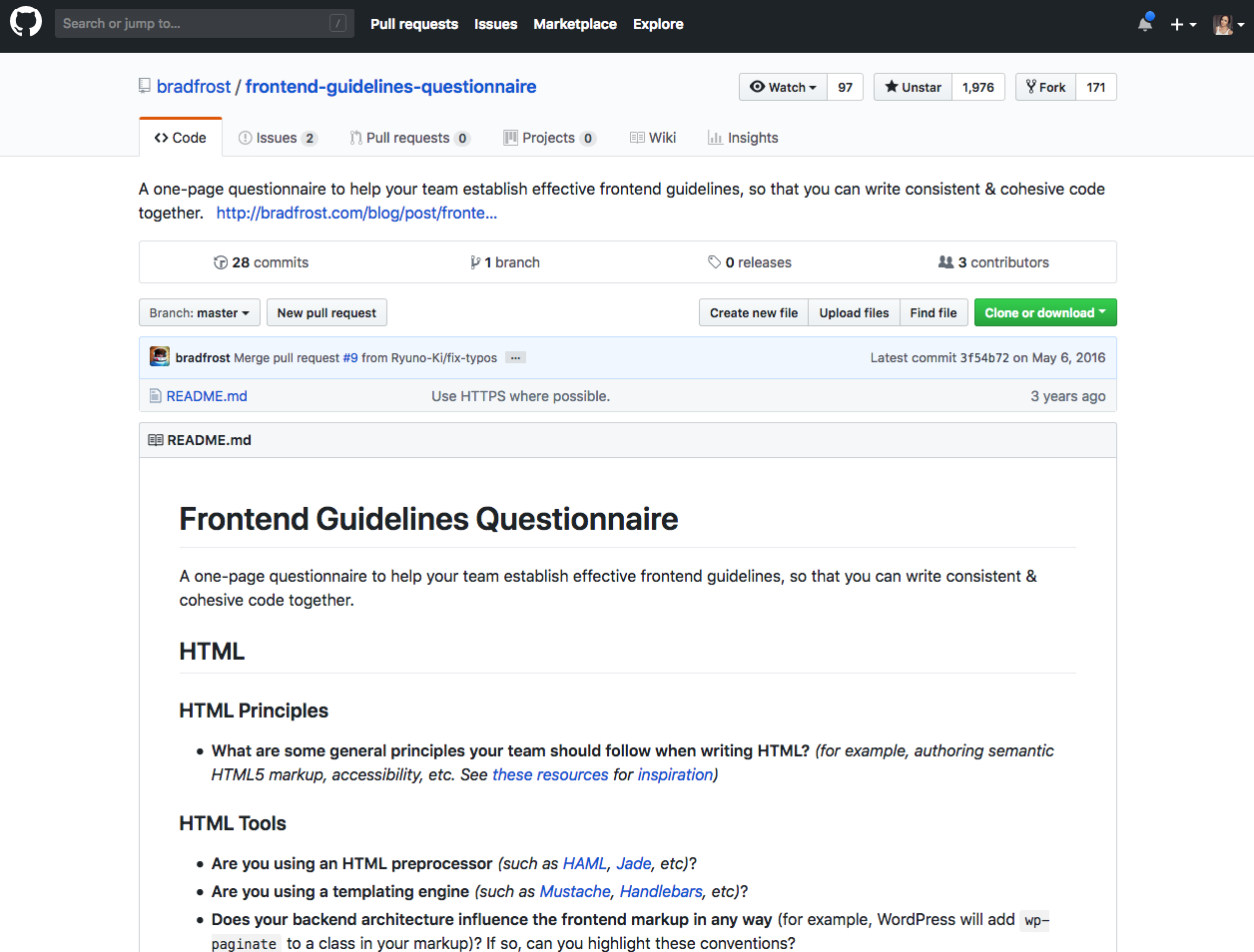View the 1,976 stargazers count

[x=978, y=87]
